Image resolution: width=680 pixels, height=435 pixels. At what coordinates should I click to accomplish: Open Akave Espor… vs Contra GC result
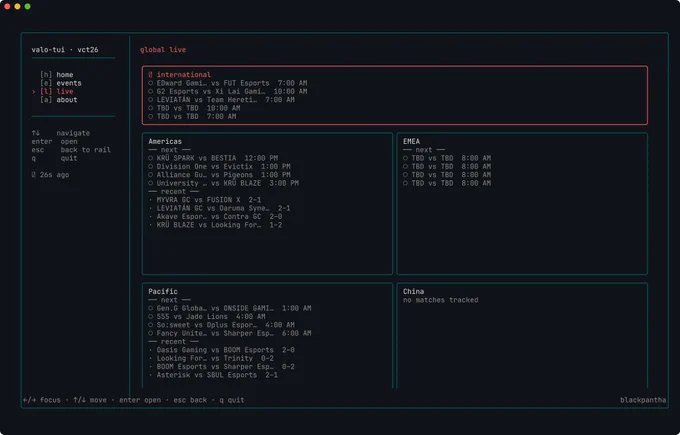coord(215,216)
